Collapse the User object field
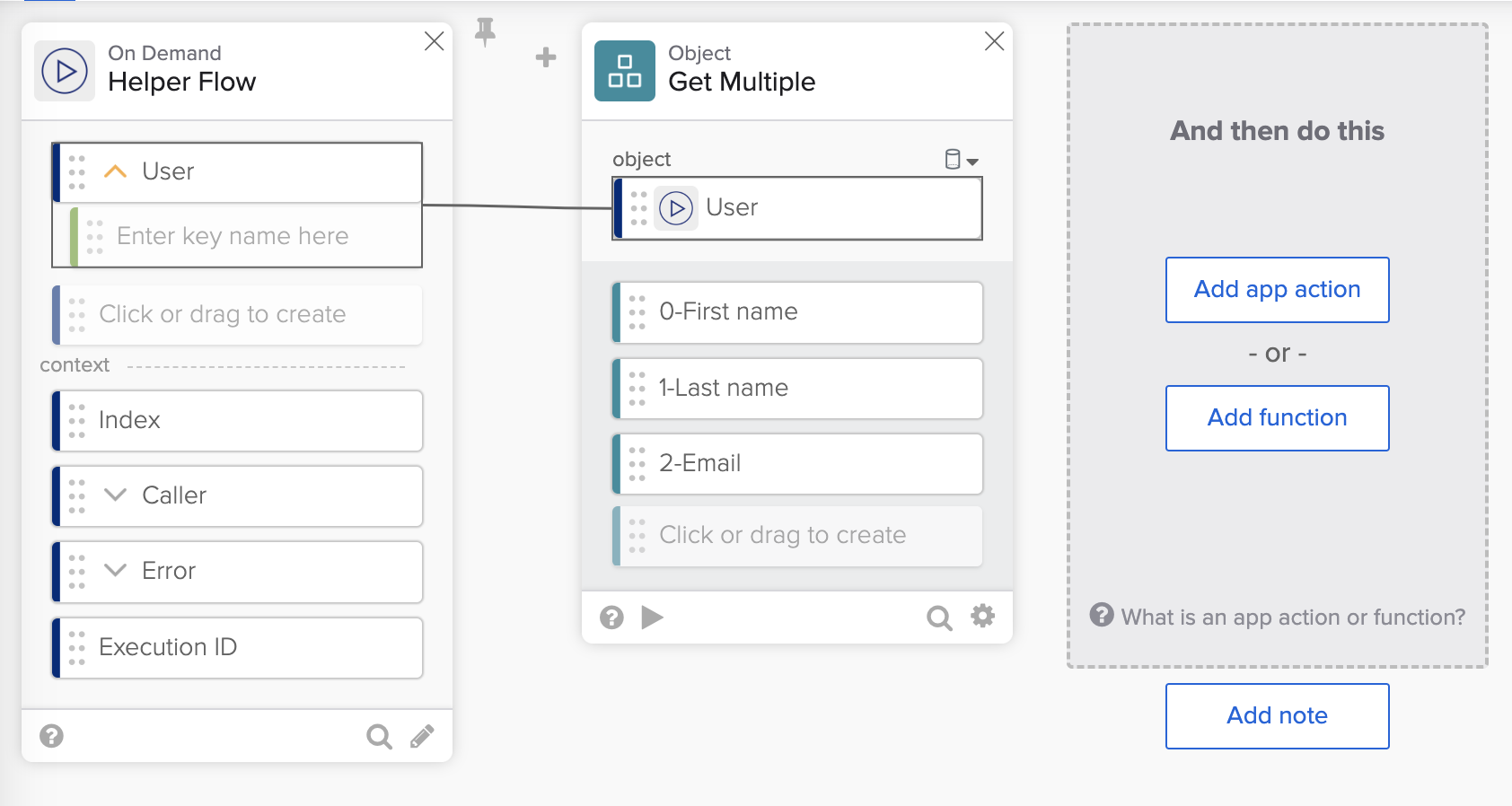 (116, 171)
